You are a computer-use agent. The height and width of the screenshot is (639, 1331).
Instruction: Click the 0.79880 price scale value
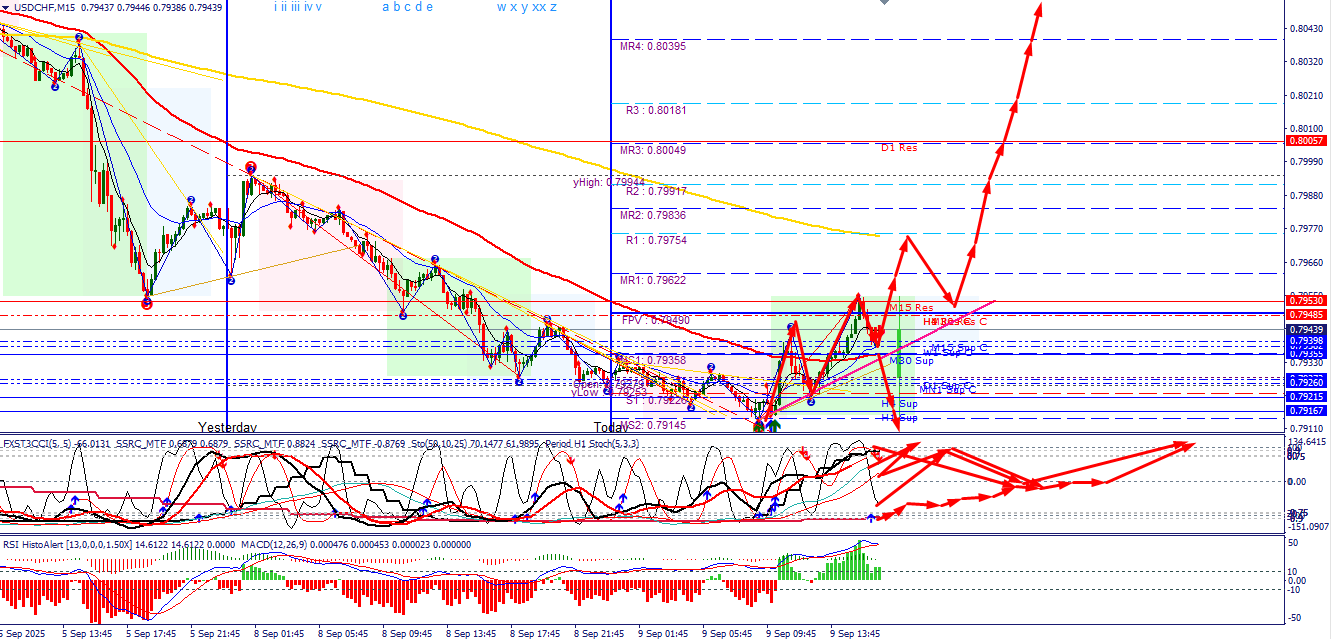coord(1308,196)
